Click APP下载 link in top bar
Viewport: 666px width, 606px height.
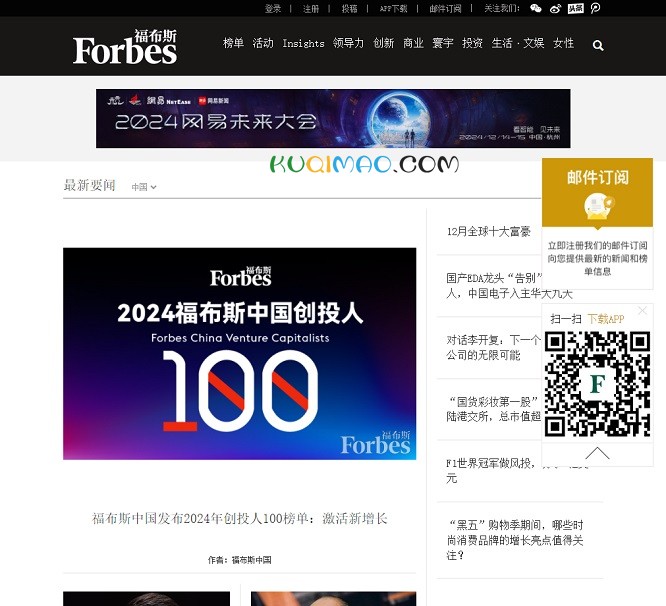pos(393,8)
